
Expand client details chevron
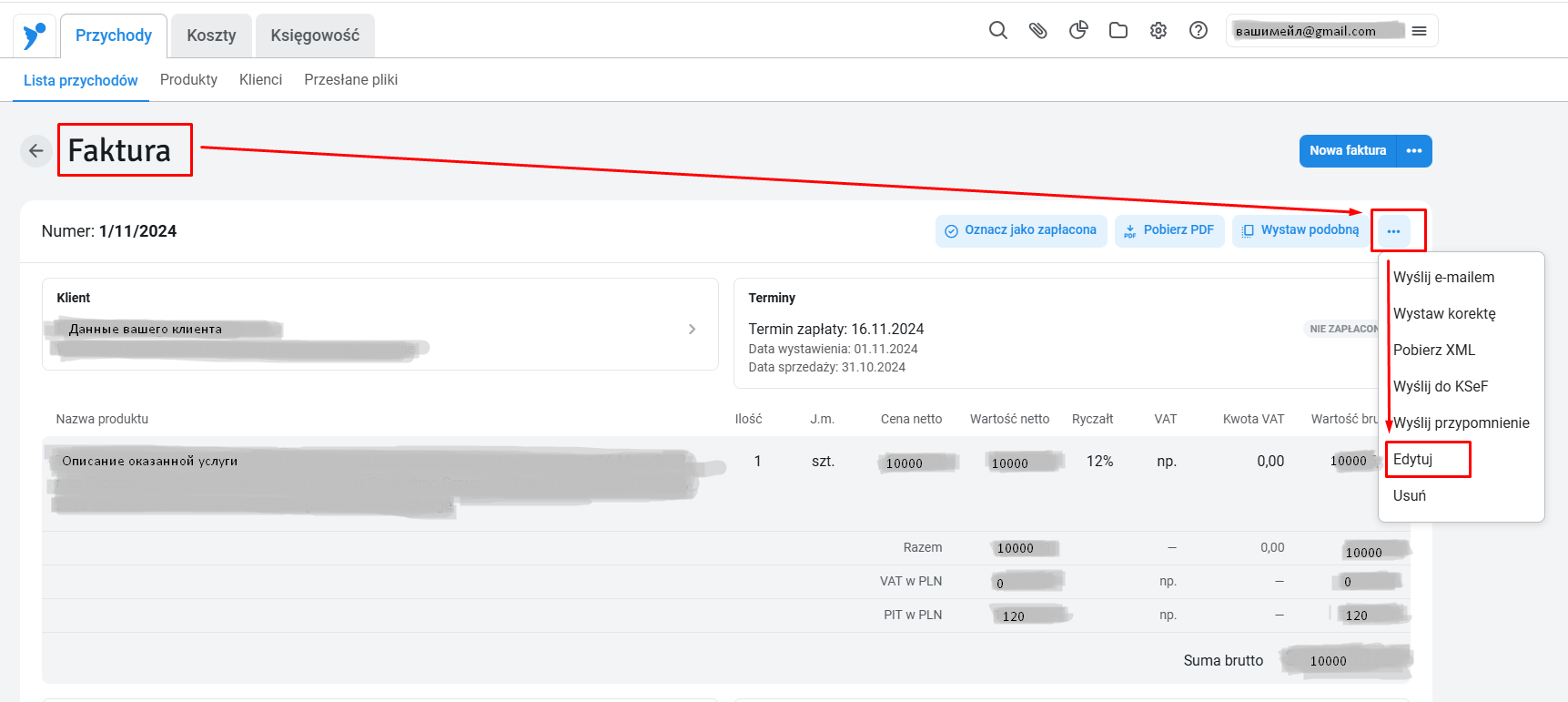692,329
